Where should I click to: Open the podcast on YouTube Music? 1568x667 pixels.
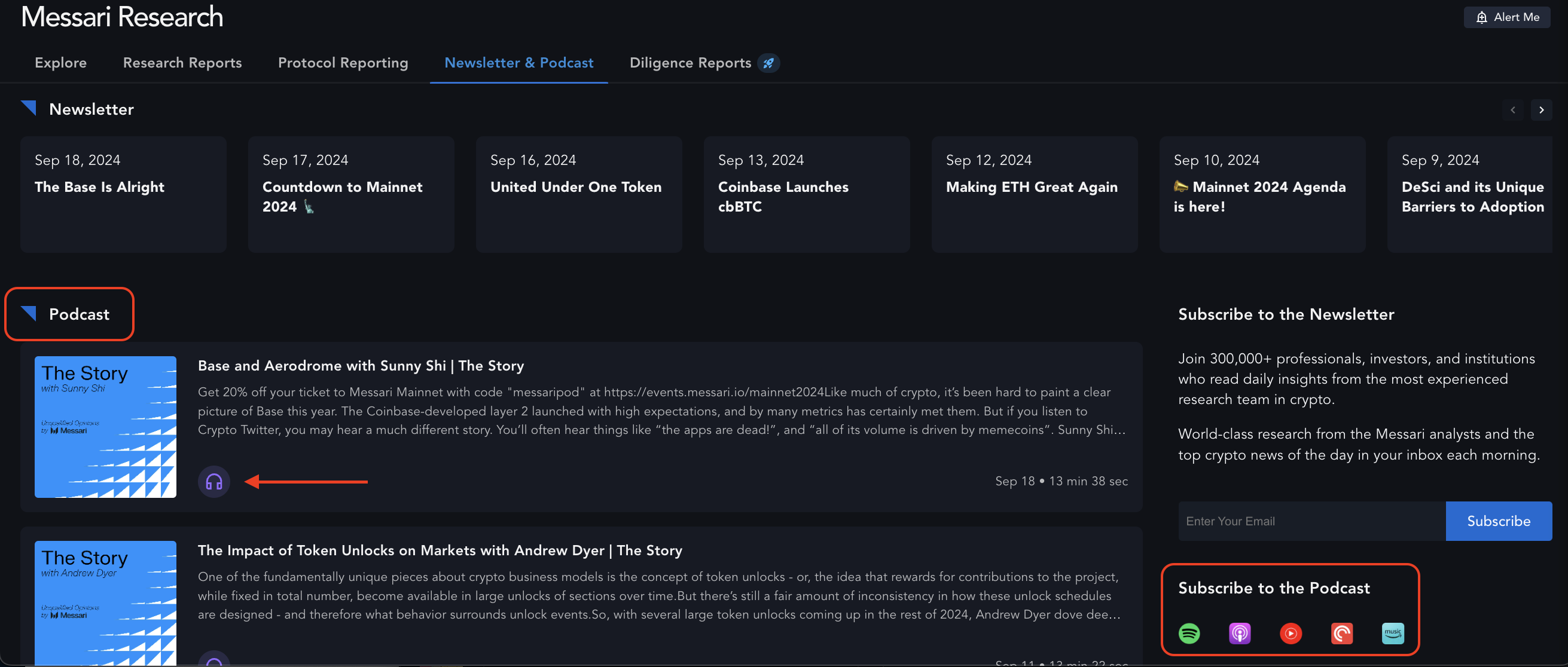[x=1291, y=634]
